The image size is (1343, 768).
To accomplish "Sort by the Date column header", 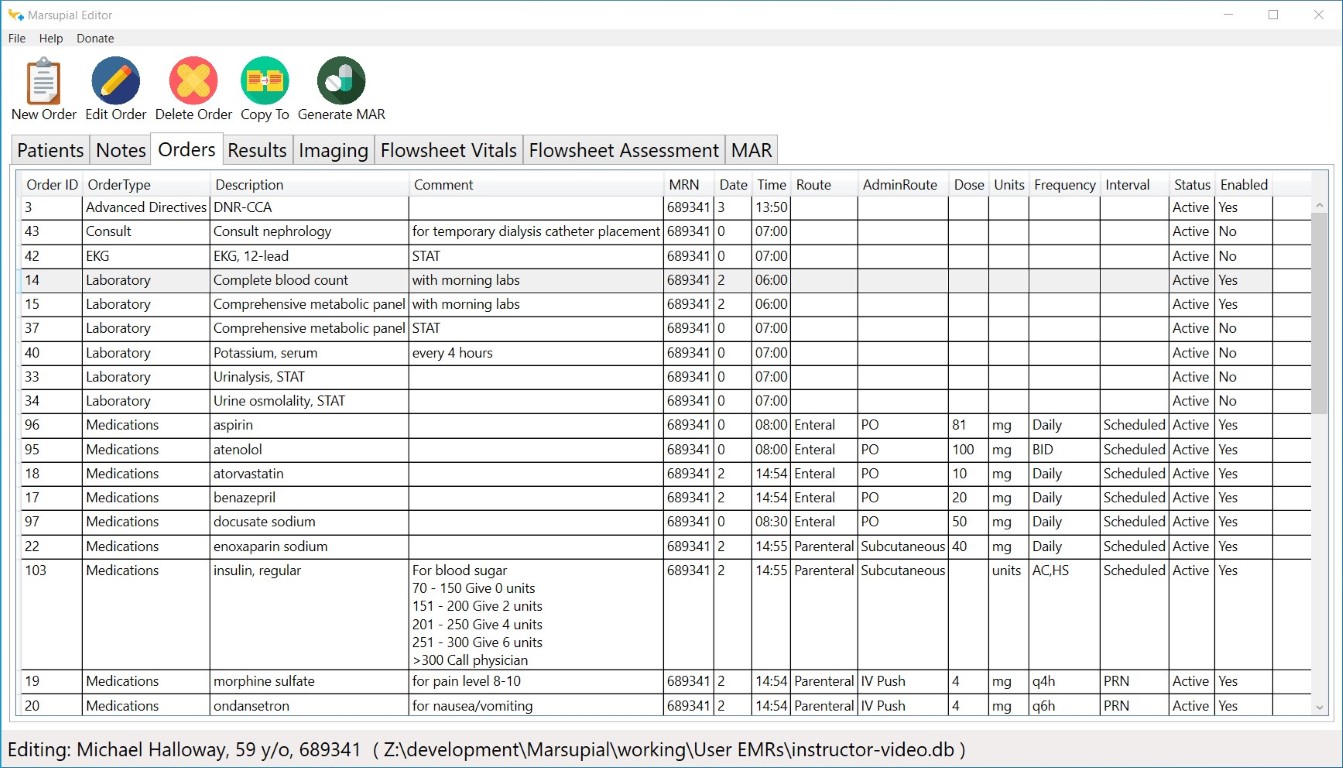I will click(x=733, y=185).
